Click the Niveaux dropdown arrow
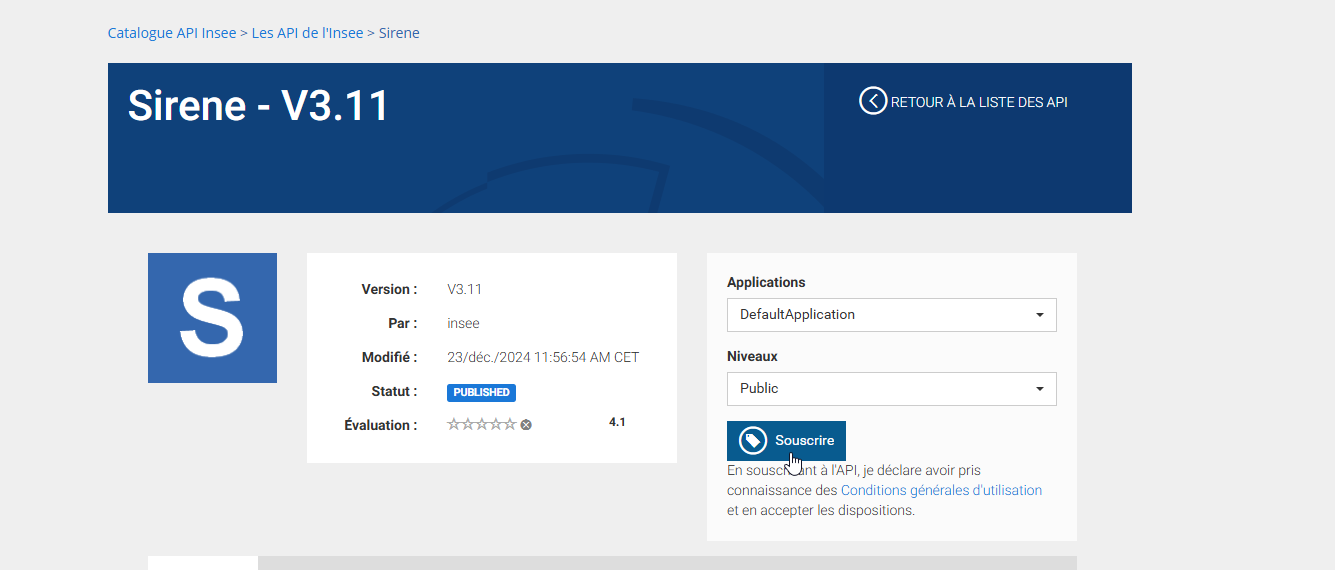 pyautogui.click(x=1040, y=388)
